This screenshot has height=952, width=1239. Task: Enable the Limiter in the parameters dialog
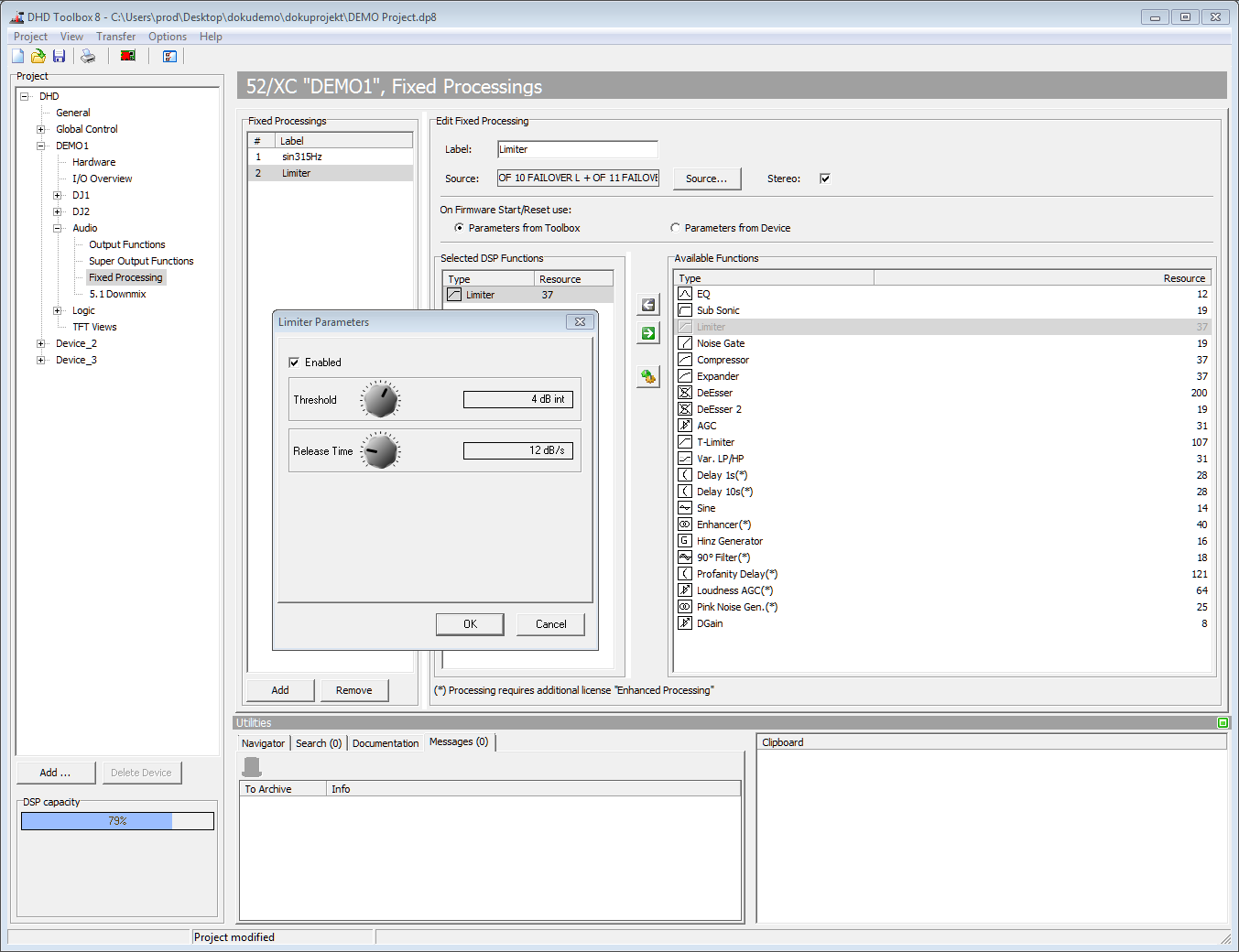pos(294,362)
